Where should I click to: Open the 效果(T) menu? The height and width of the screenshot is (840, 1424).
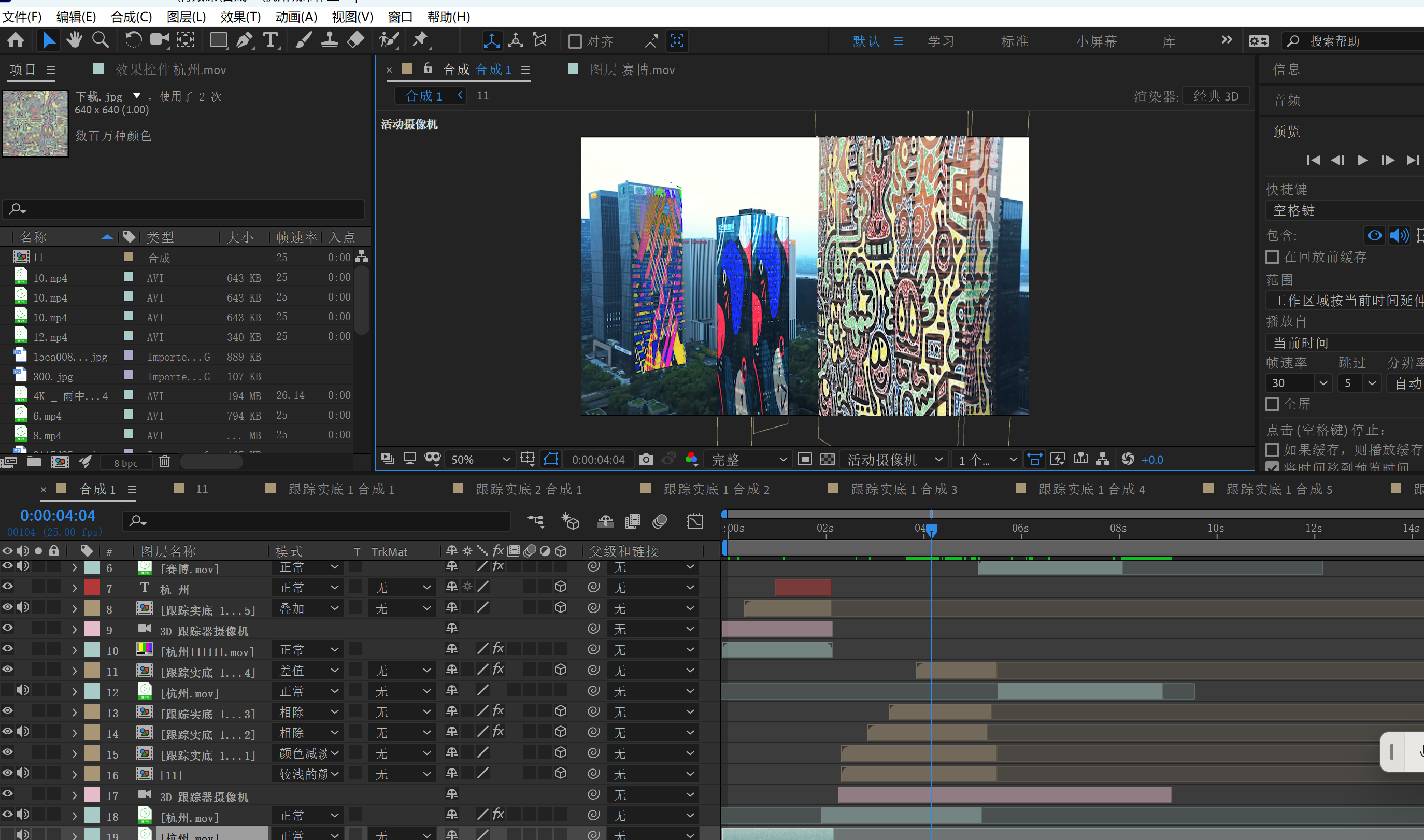point(240,17)
